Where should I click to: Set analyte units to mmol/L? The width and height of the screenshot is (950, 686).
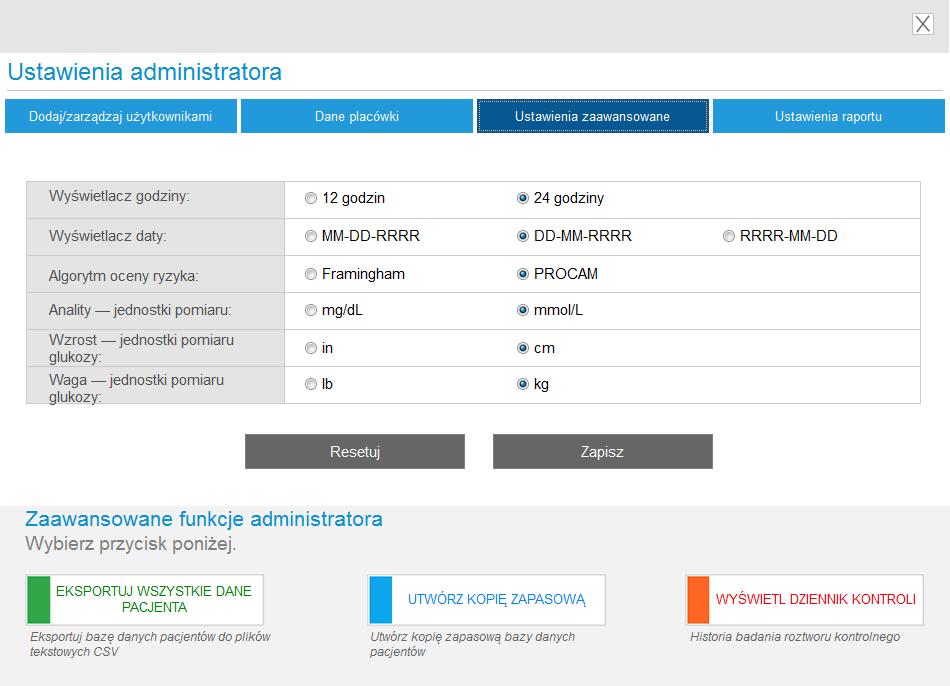point(523,310)
